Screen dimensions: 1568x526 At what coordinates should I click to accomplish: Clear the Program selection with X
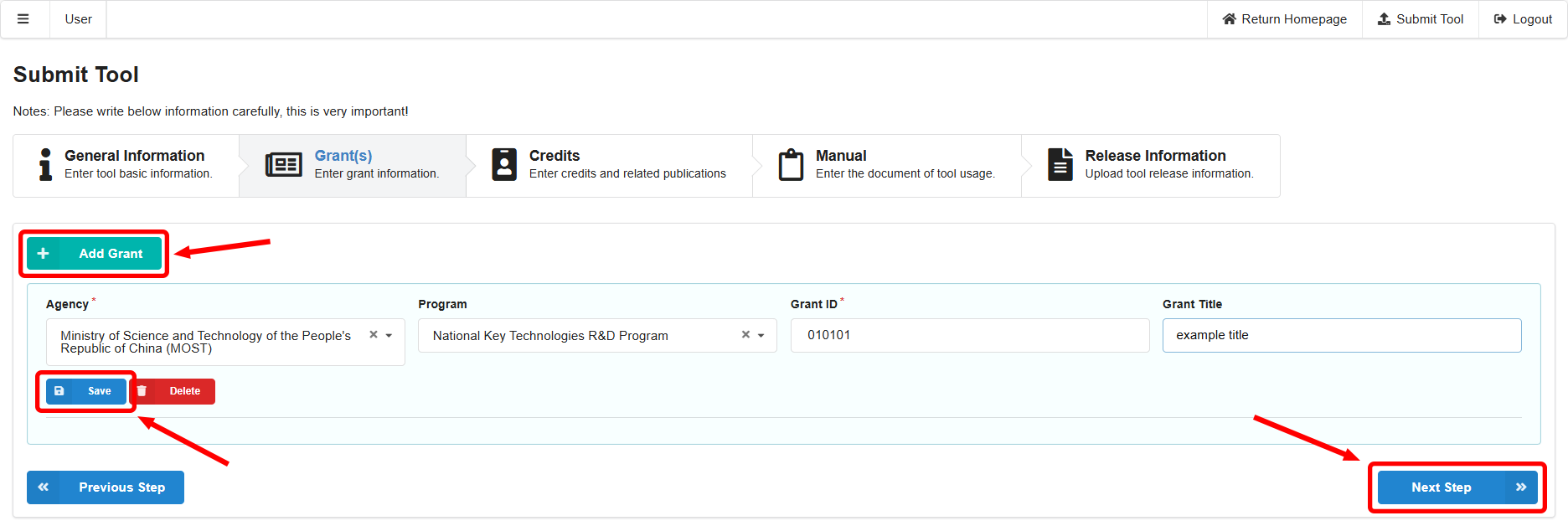pos(745,335)
